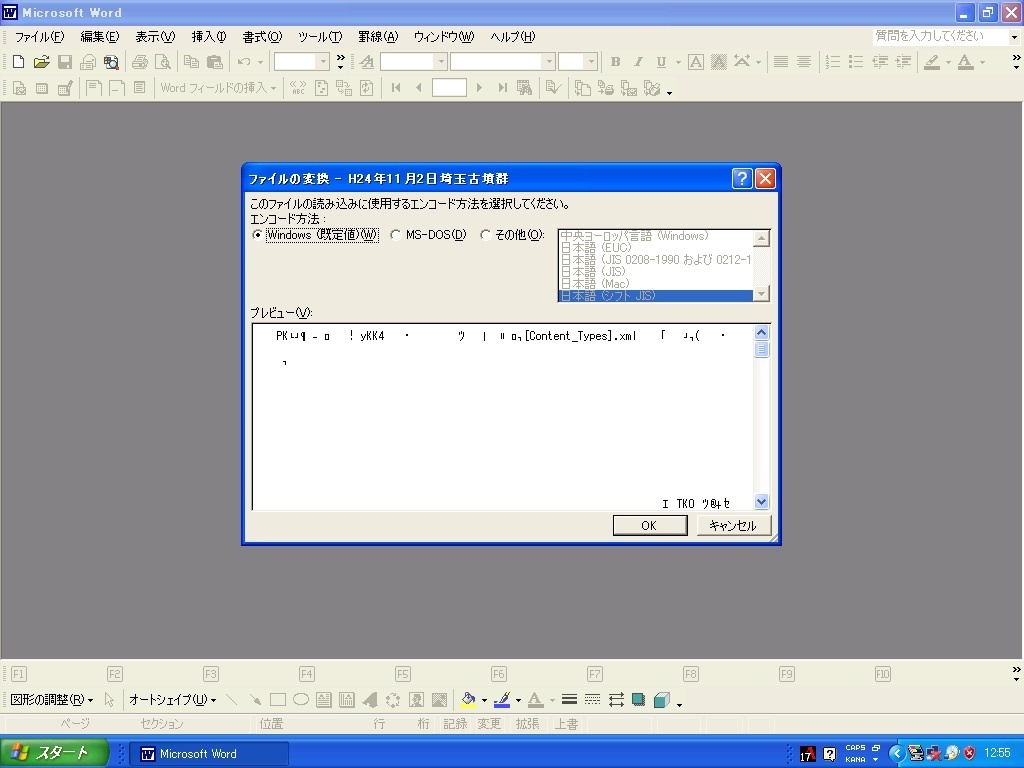This screenshot has width=1024, height=768.
Task: Click the Increase Indent icon
Action: [x=903, y=62]
